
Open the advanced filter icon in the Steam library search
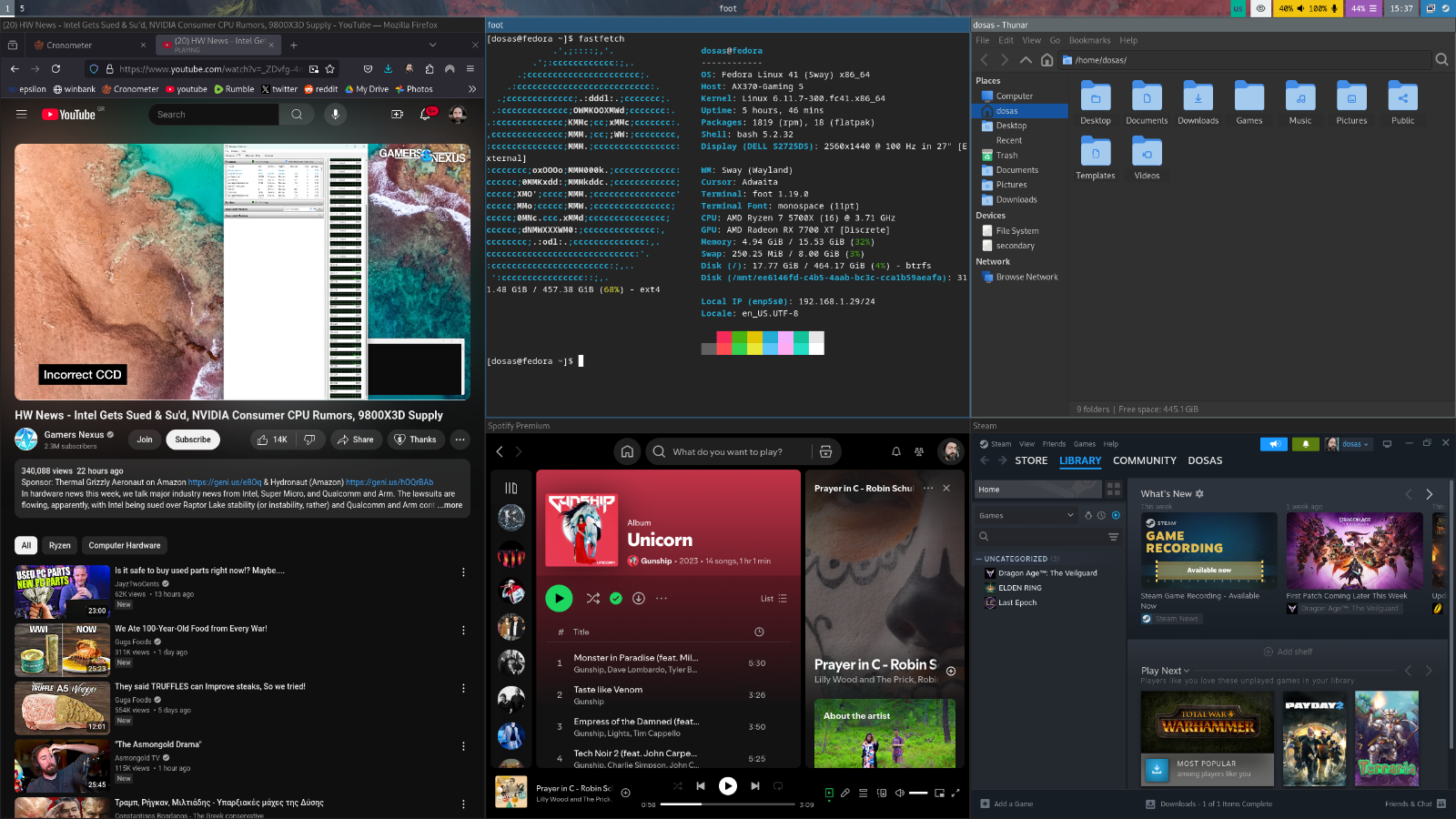click(1113, 537)
